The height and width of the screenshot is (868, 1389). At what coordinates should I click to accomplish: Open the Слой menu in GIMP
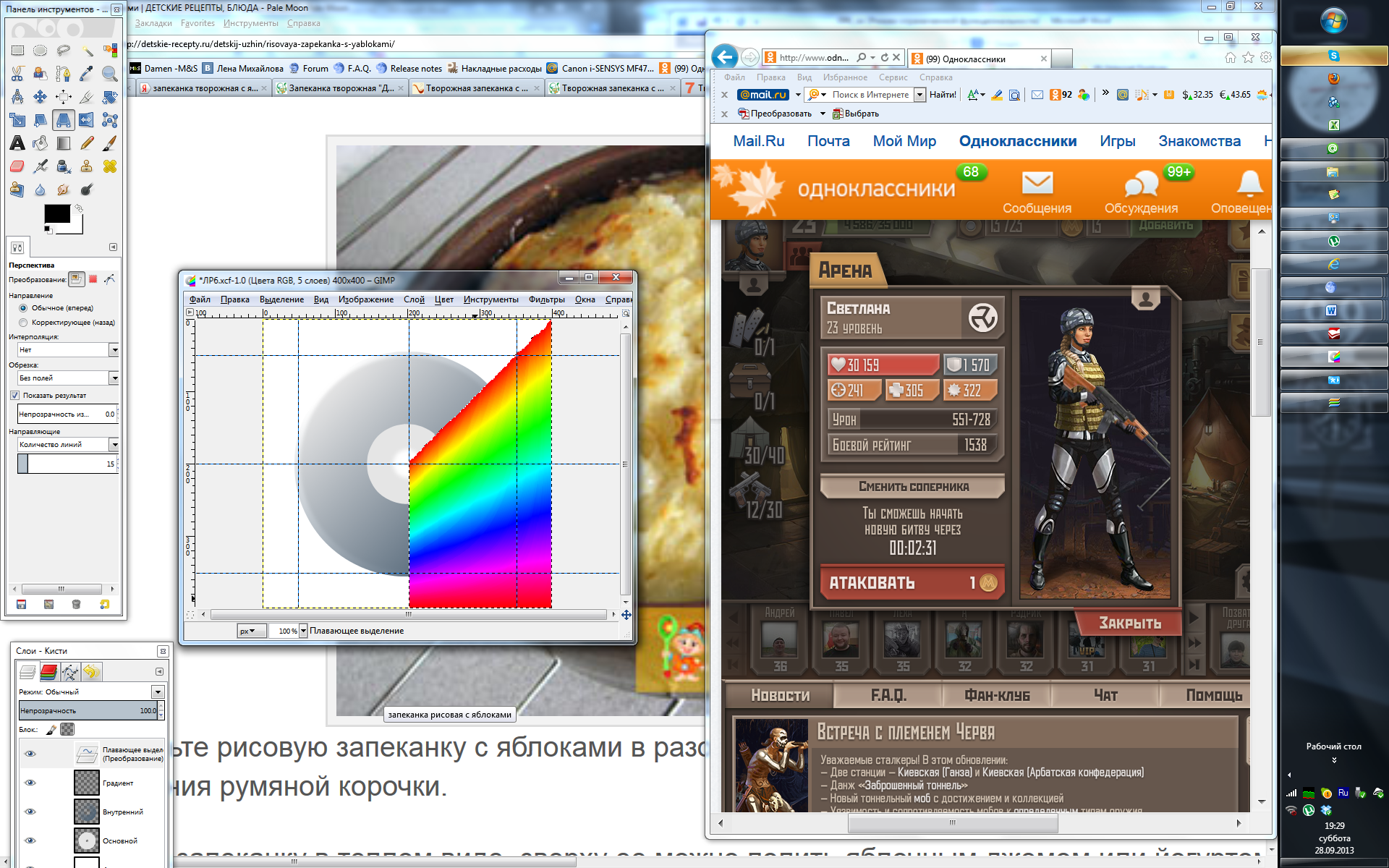pyautogui.click(x=414, y=299)
